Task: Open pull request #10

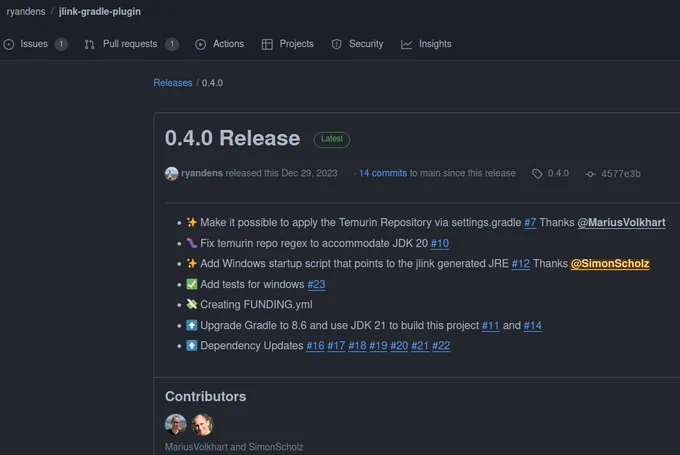Action: click(440, 243)
